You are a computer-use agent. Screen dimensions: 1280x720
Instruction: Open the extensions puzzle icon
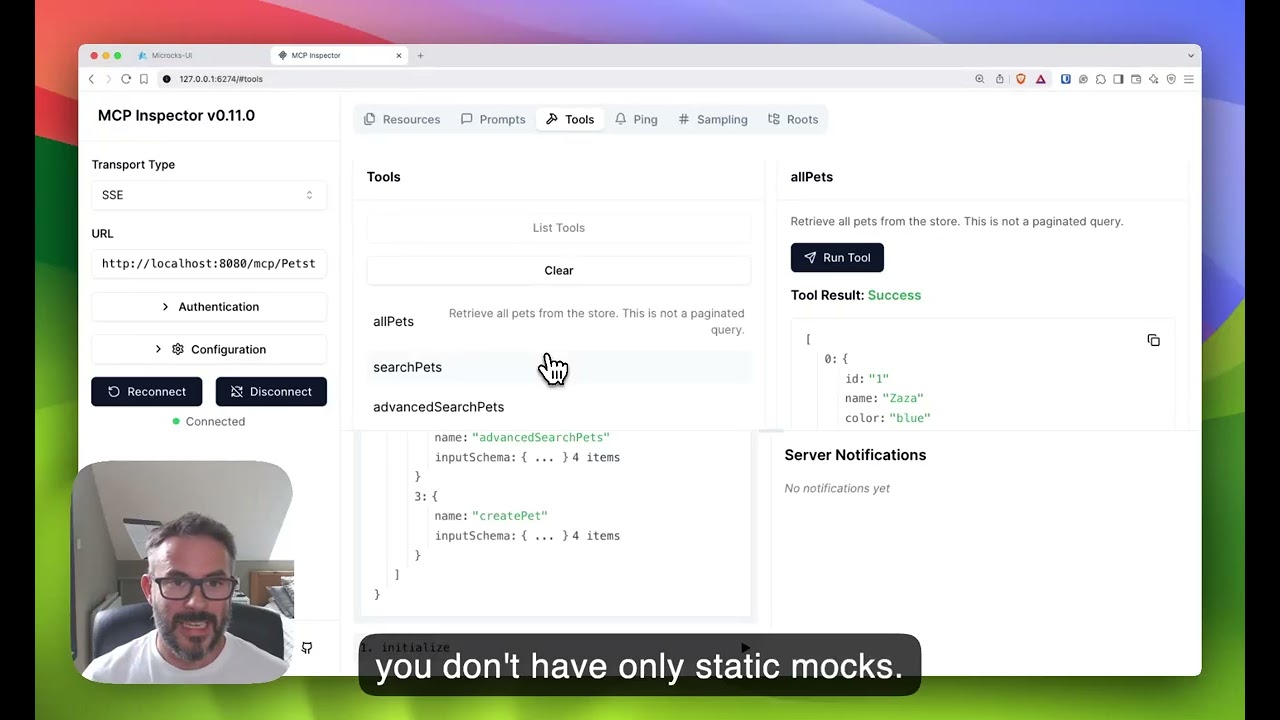tap(1101, 79)
